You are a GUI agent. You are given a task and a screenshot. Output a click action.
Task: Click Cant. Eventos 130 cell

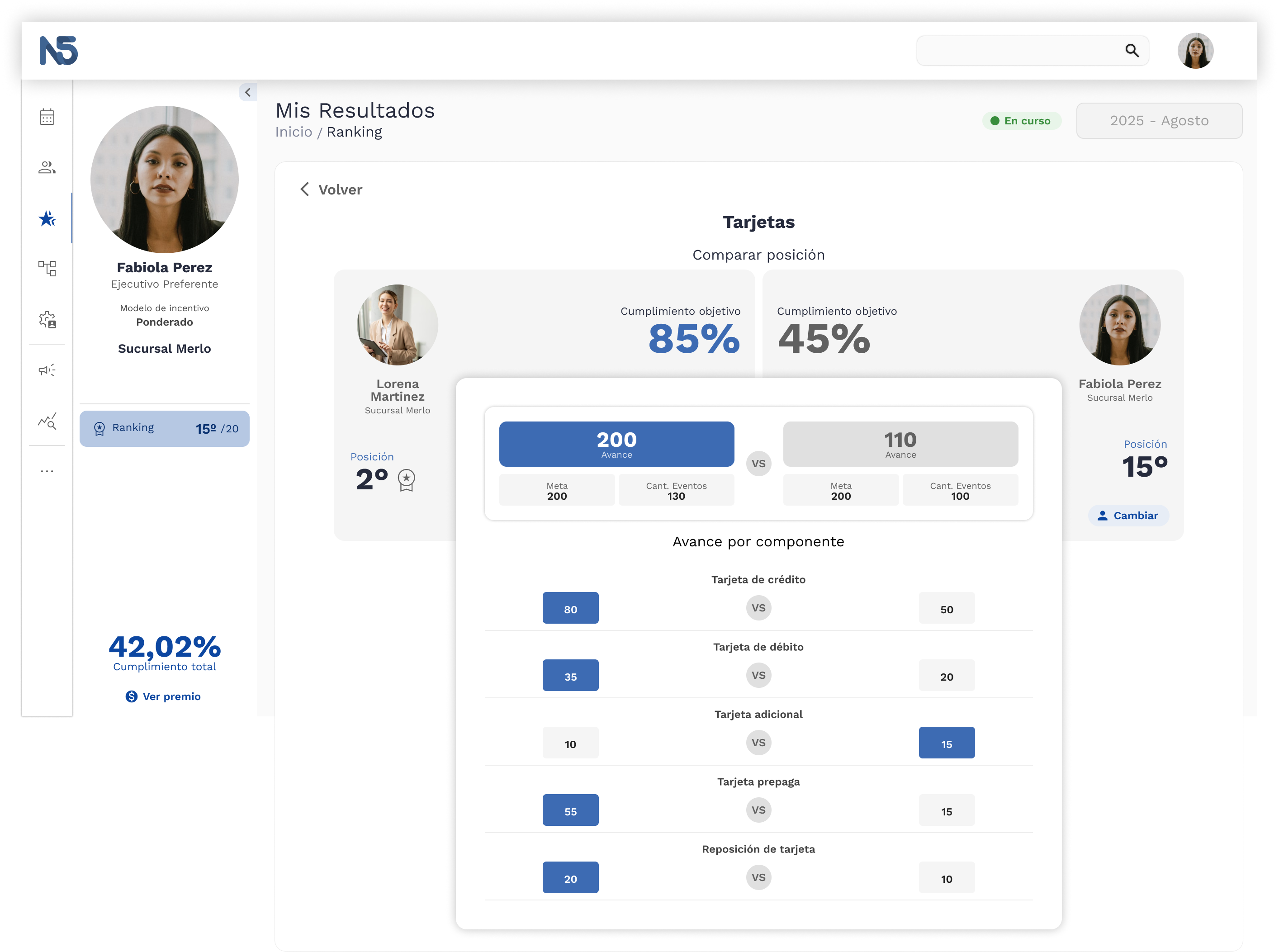(676, 490)
